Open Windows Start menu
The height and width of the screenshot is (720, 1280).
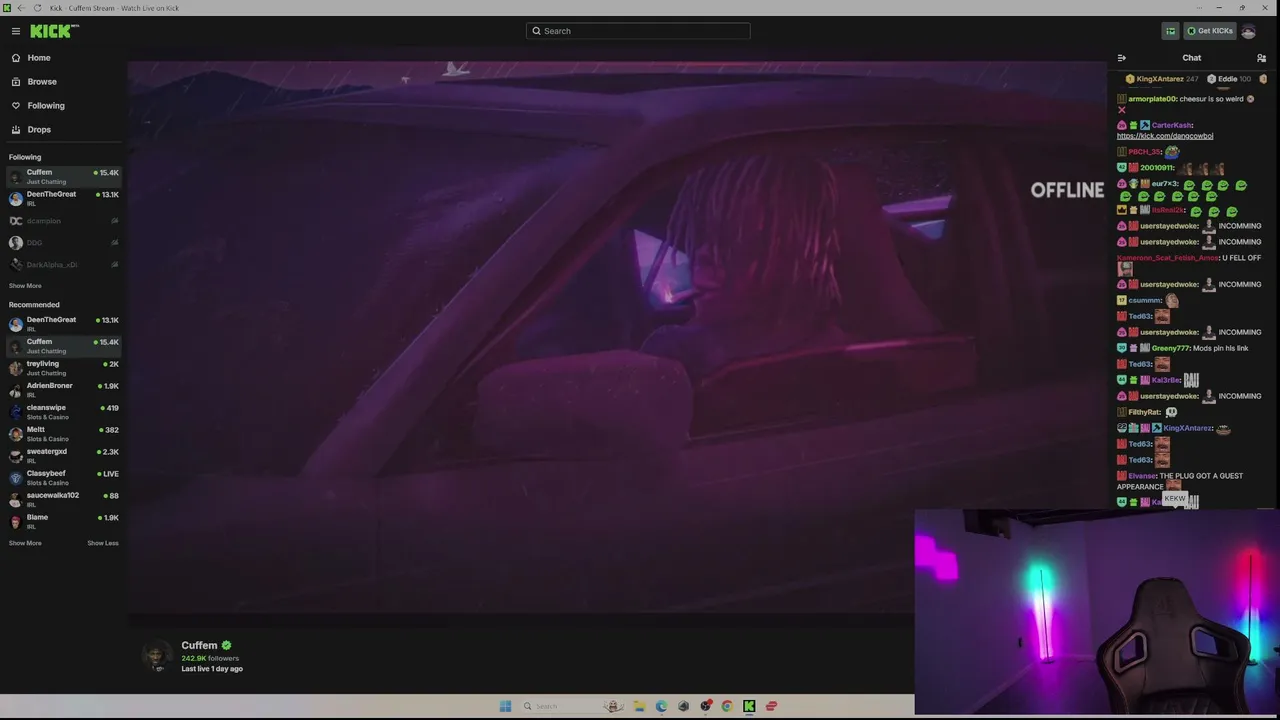pyautogui.click(x=505, y=706)
